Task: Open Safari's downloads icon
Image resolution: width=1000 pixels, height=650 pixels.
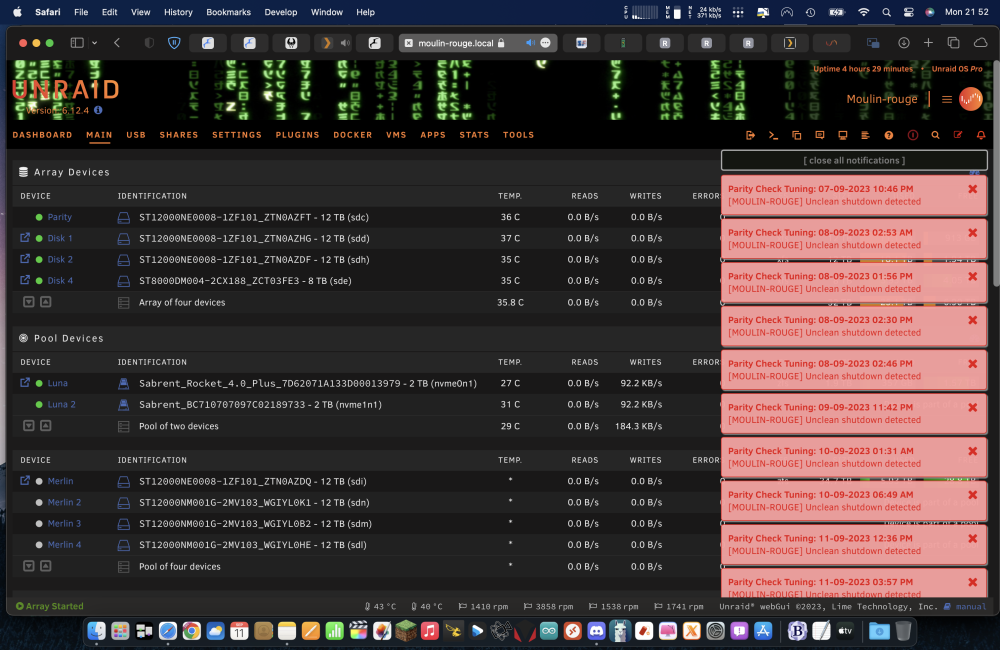Action: (904, 43)
